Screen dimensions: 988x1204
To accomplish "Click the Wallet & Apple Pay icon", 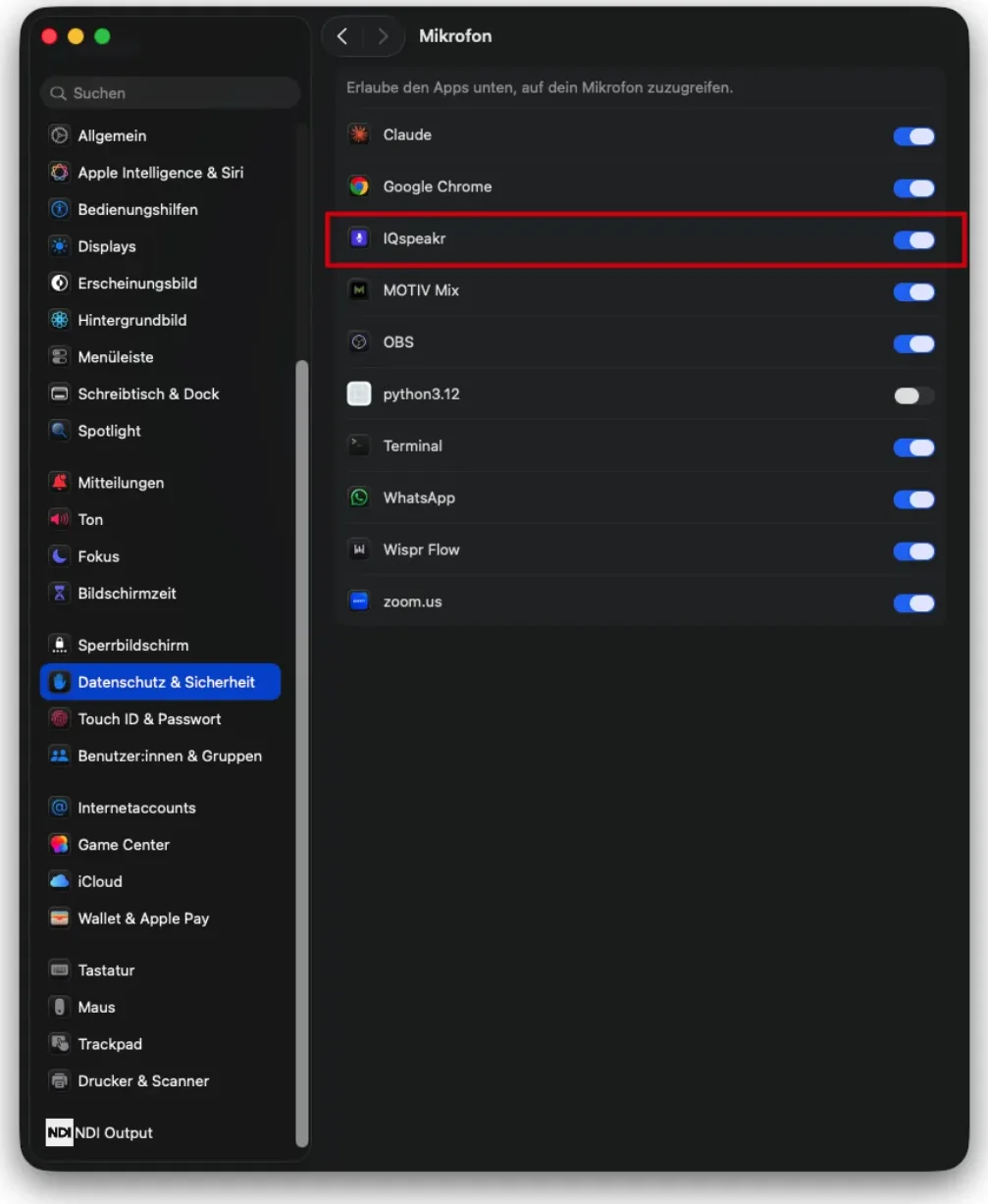I will tap(60, 918).
